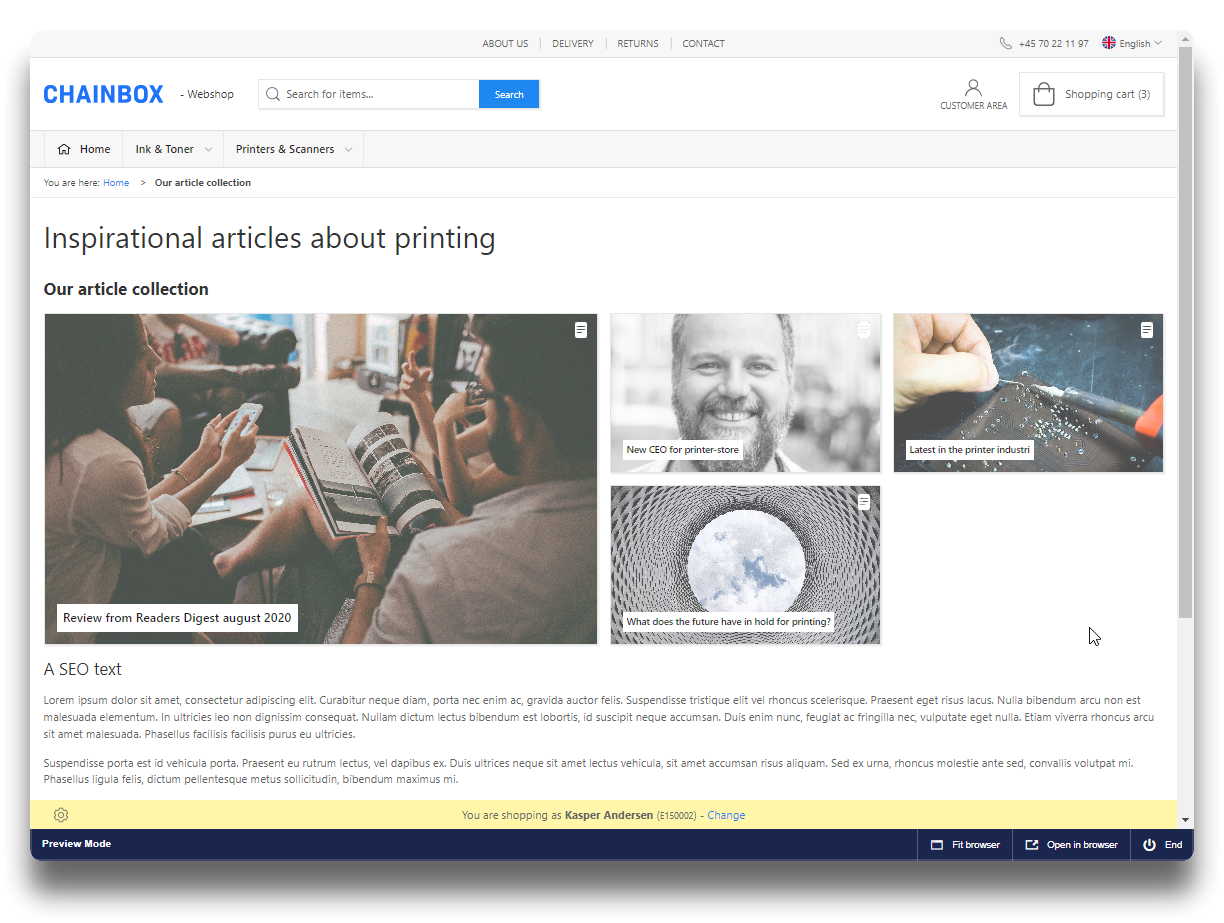Viewport: 1224px width, 923px height.
Task: Click the Fit browser window icon
Action: click(937, 845)
